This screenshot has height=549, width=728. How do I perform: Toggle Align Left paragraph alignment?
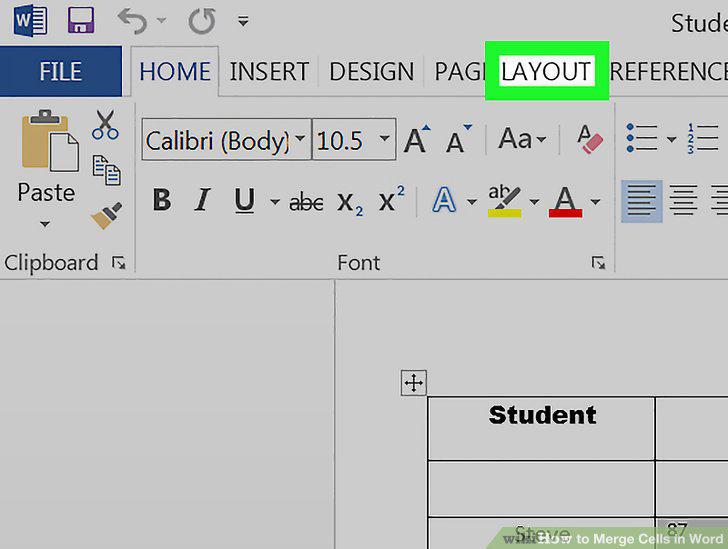click(642, 201)
